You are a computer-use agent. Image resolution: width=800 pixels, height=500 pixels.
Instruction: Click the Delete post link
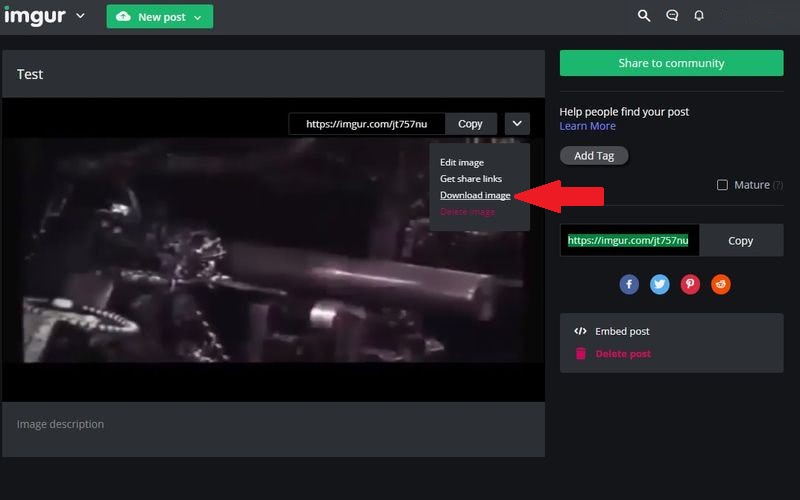click(x=623, y=354)
